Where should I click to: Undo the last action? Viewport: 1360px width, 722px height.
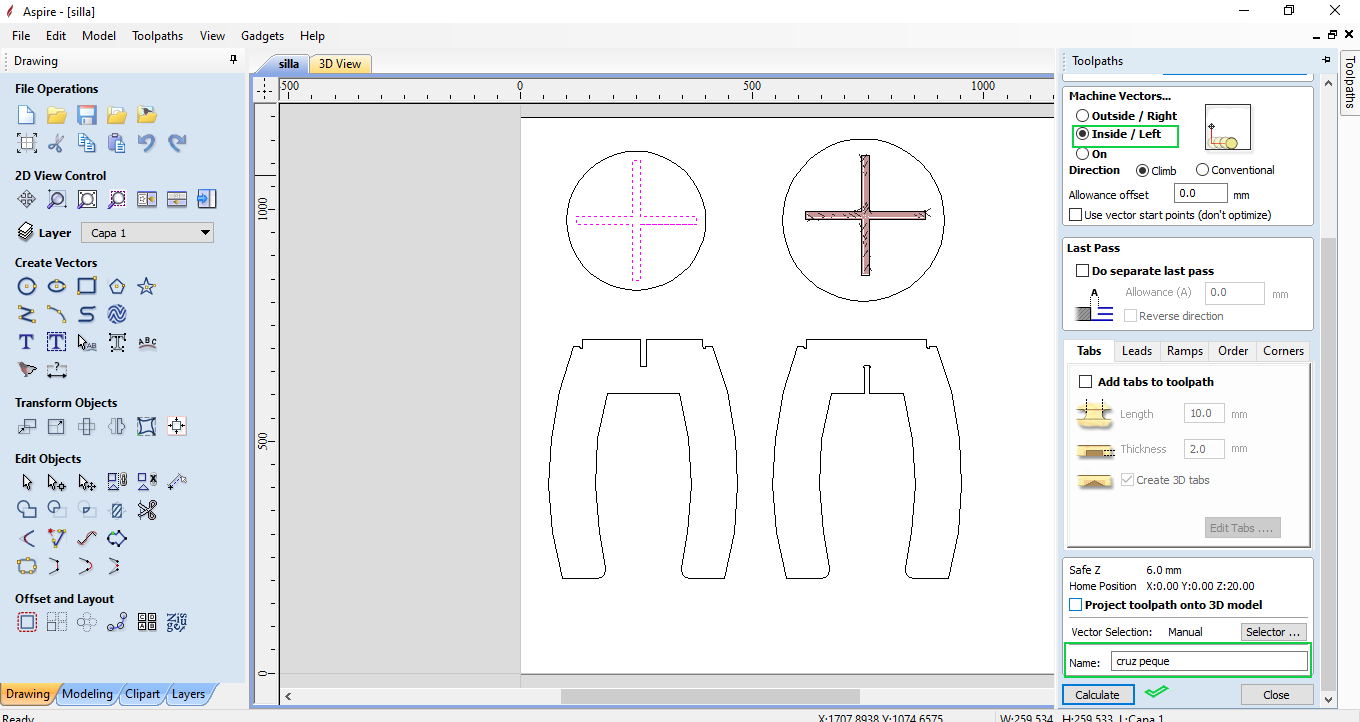147,143
